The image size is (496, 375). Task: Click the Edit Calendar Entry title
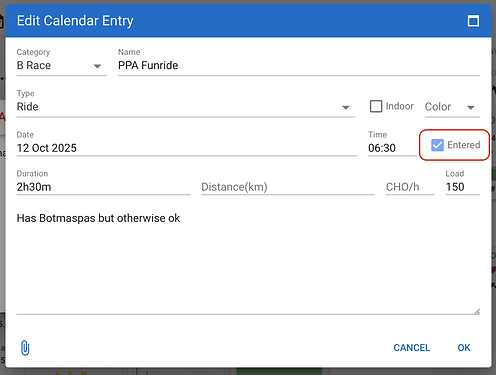(x=75, y=21)
